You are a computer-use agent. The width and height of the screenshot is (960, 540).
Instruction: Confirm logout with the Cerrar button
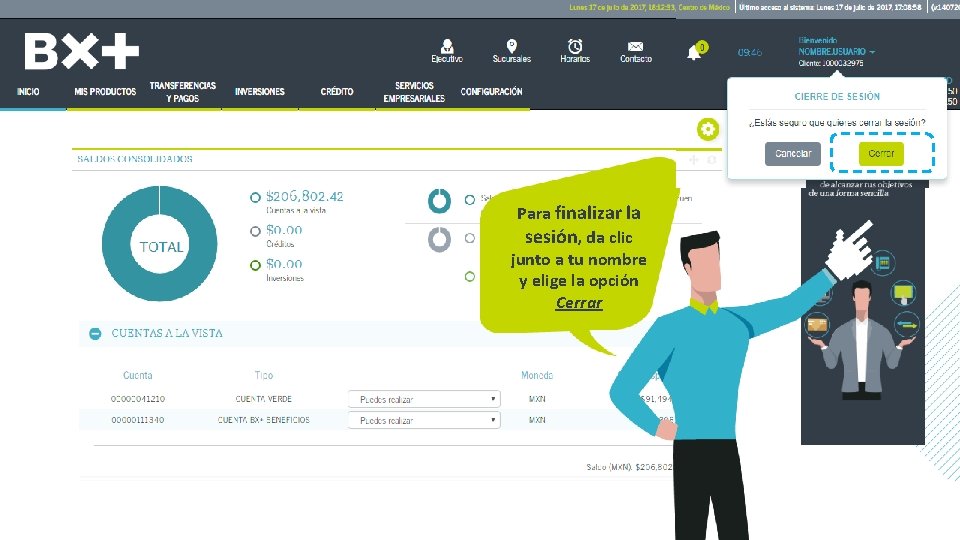(881, 154)
